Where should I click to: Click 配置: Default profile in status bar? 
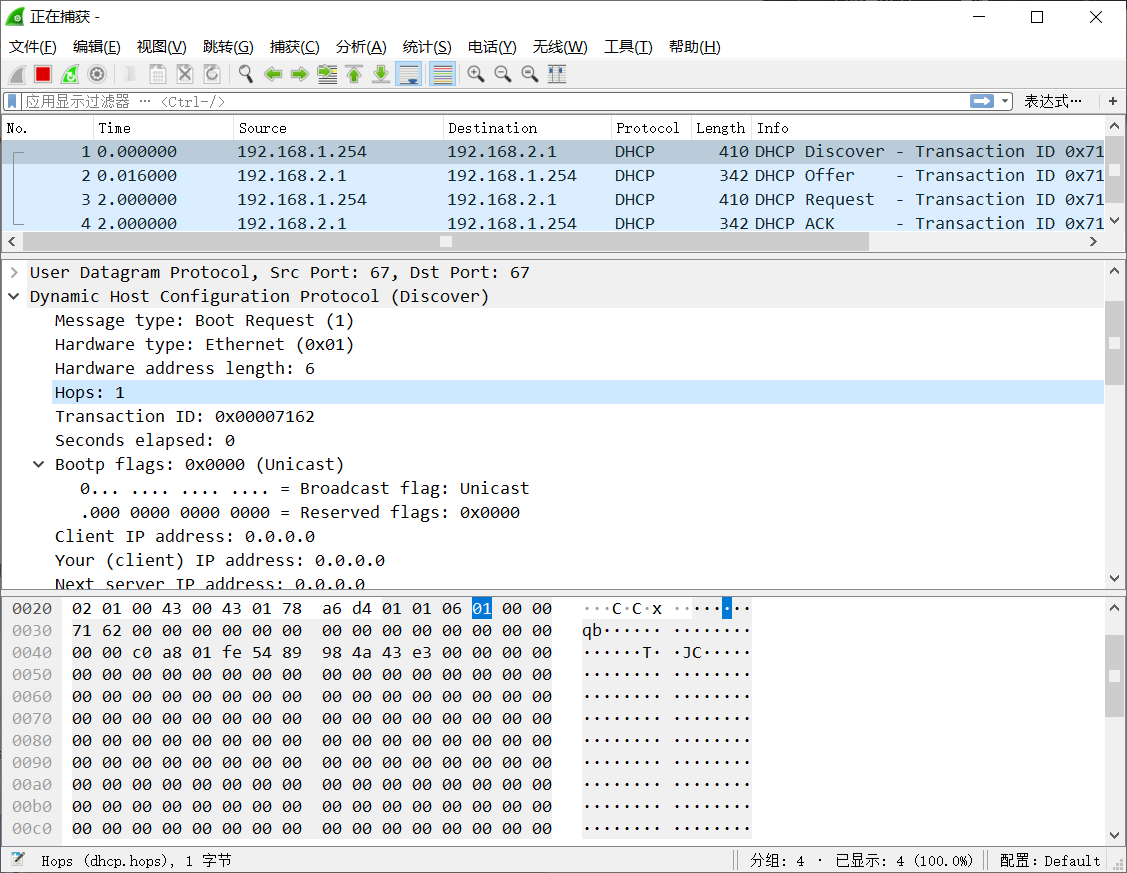tap(1049, 860)
